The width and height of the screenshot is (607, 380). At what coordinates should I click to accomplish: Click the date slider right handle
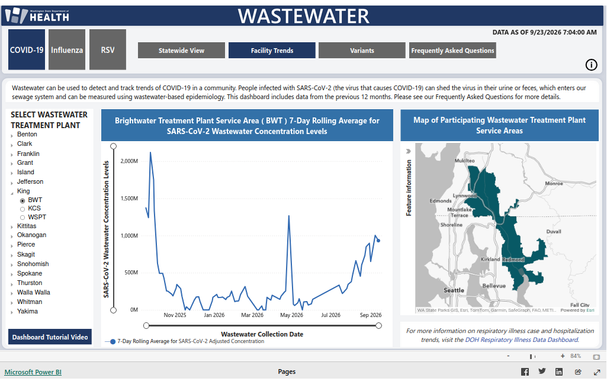click(379, 325)
